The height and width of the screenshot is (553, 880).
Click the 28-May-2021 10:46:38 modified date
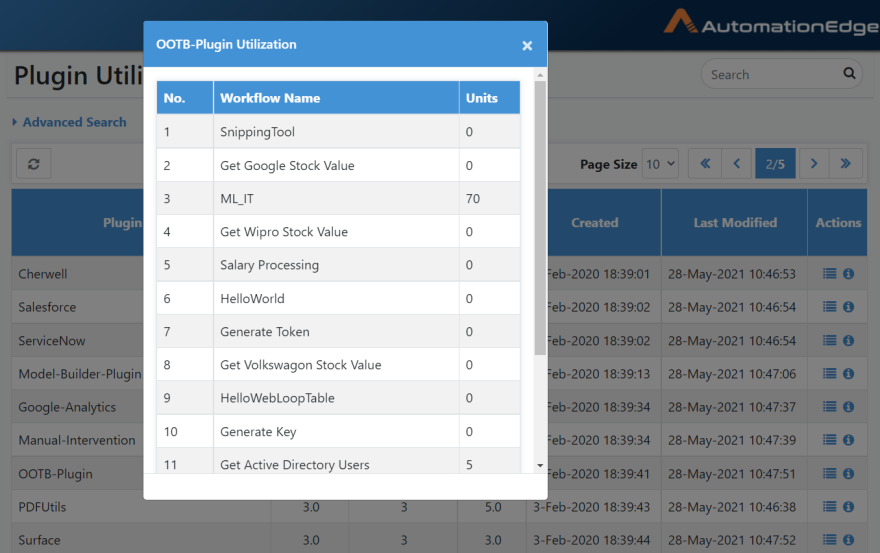pos(732,507)
